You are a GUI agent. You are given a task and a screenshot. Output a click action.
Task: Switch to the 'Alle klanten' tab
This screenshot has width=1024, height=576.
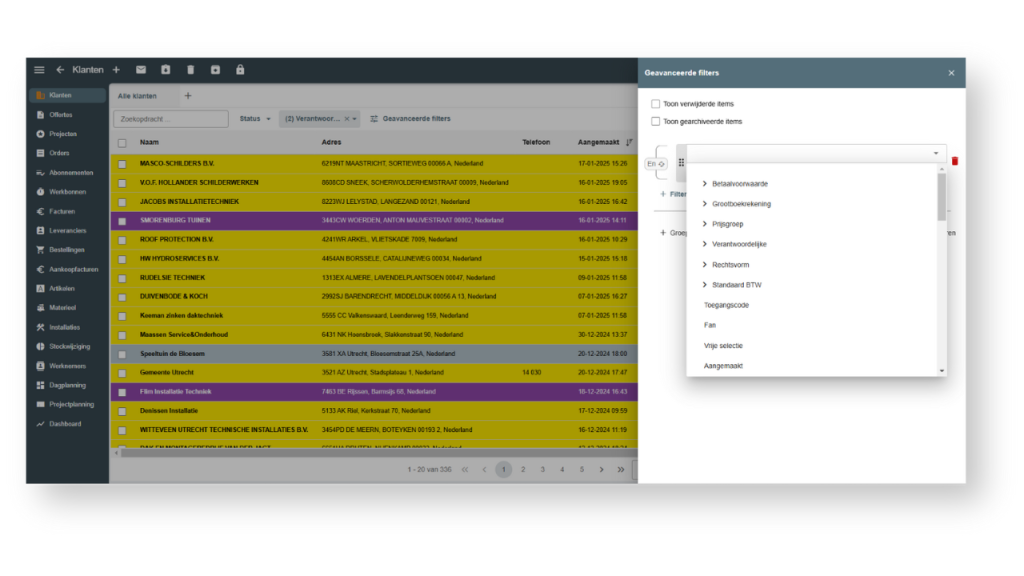point(138,96)
